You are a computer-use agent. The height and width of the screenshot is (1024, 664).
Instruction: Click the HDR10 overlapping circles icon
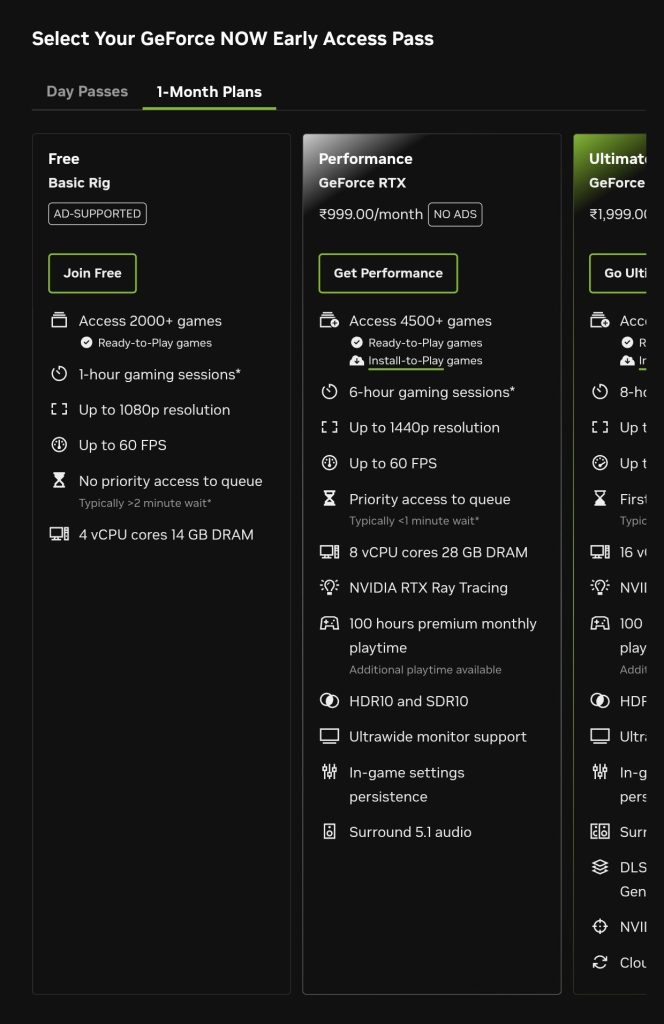[329, 701]
